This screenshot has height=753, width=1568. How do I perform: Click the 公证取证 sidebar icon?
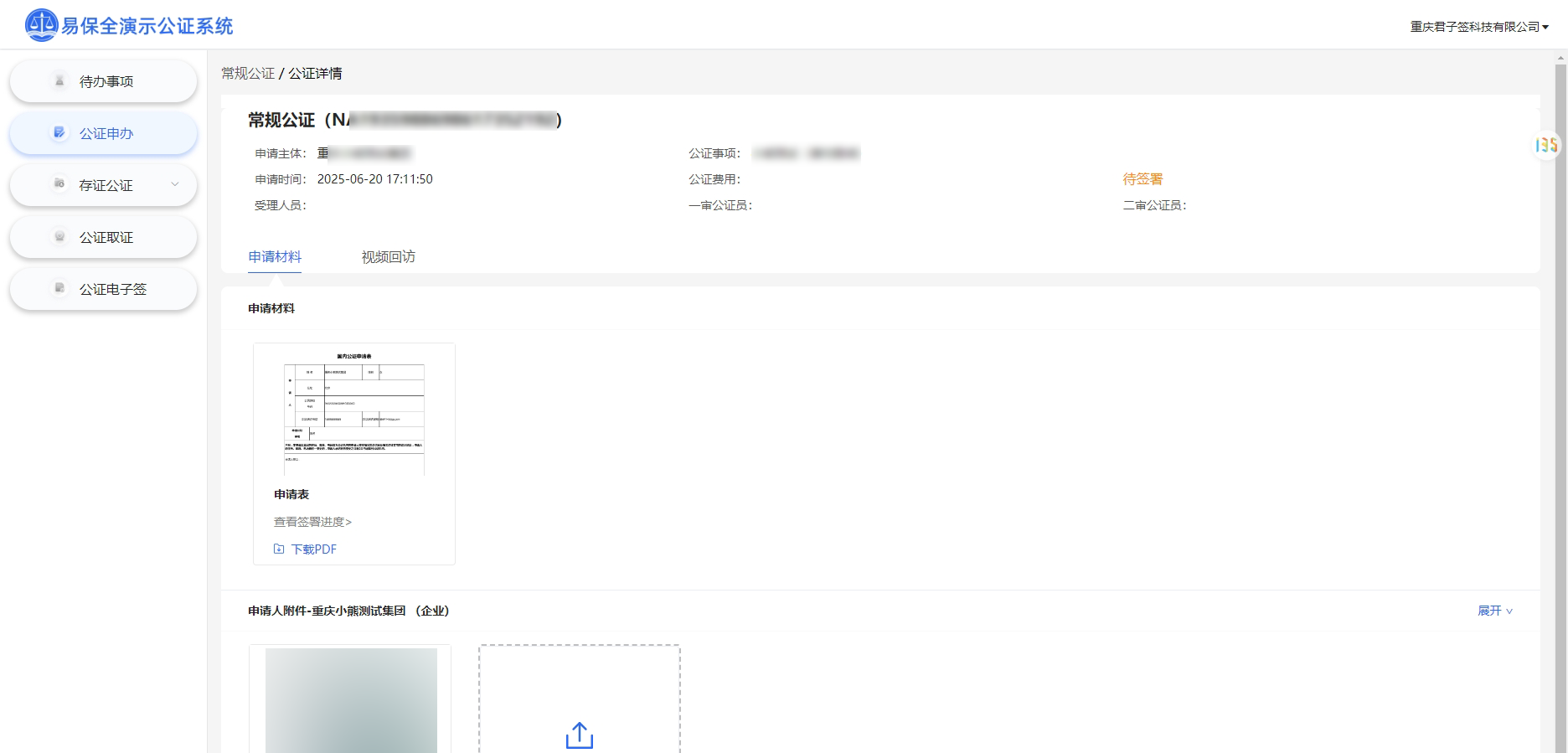(x=59, y=237)
